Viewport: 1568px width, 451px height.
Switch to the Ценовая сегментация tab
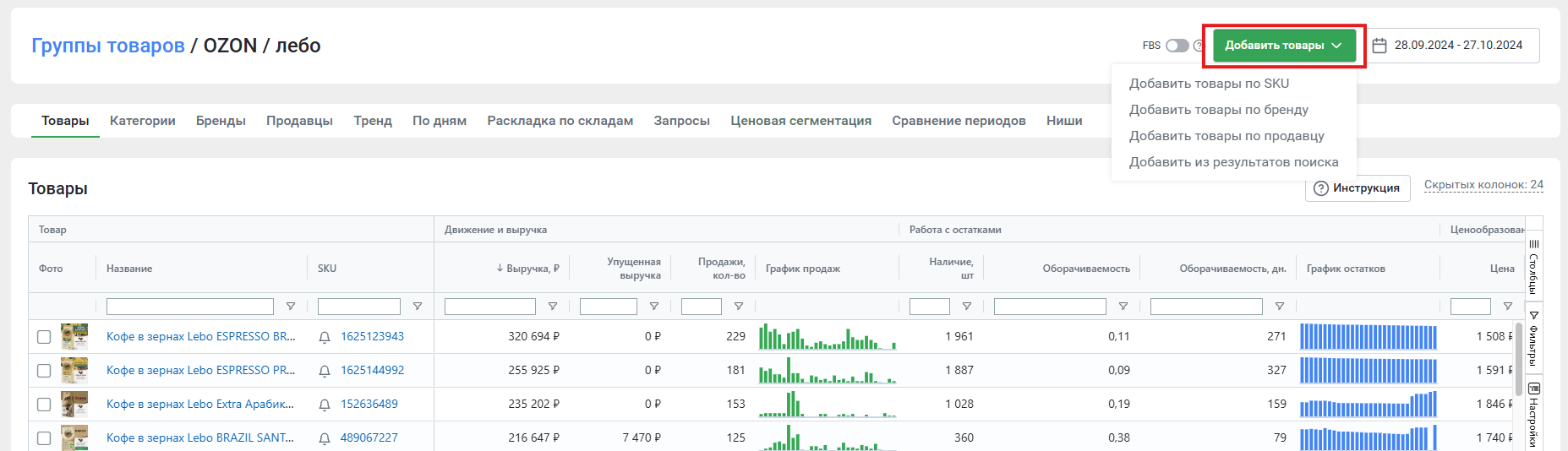click(800, 121)
